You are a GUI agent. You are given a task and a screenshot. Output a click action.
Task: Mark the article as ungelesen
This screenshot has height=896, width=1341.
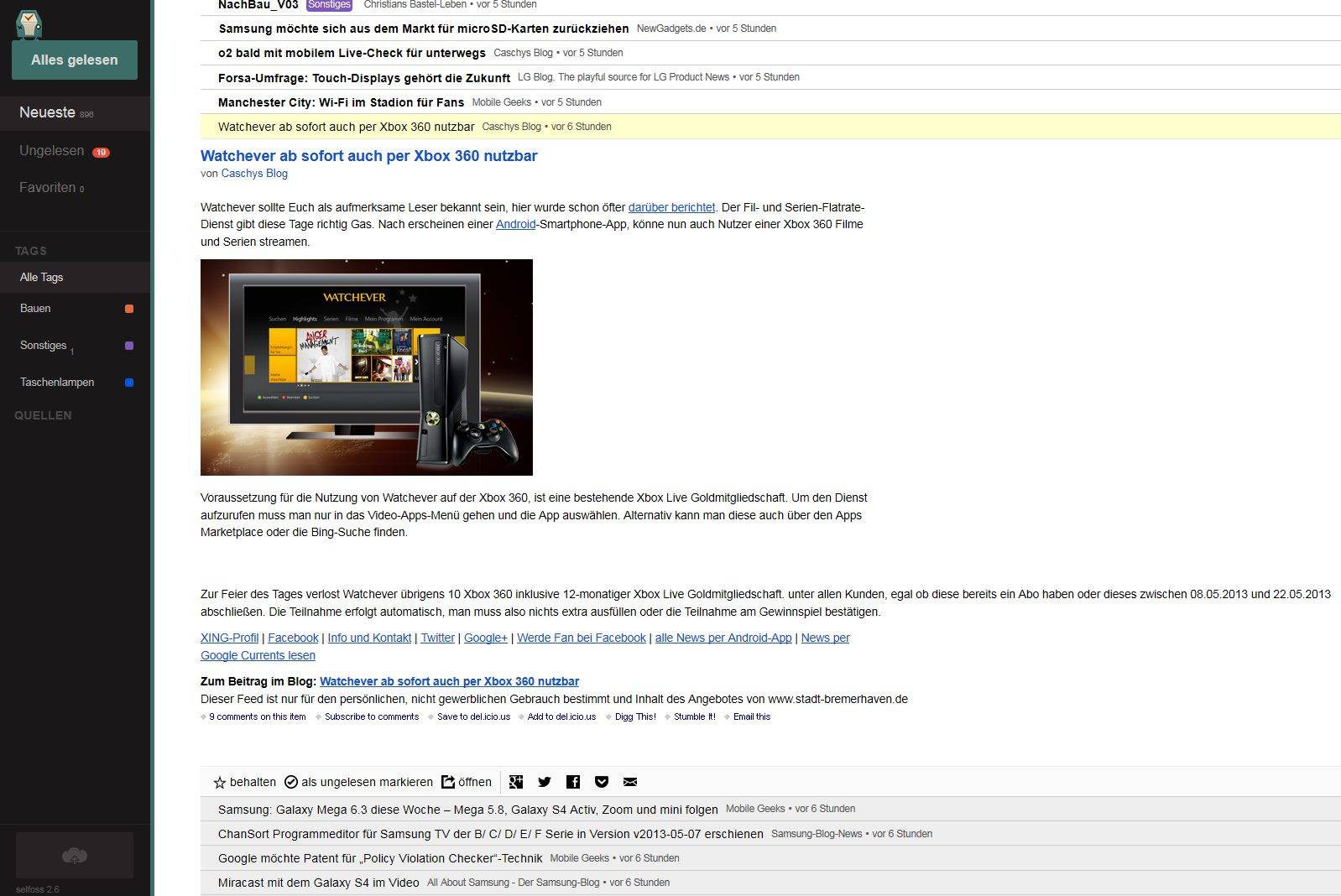click(x=358, y=782)
